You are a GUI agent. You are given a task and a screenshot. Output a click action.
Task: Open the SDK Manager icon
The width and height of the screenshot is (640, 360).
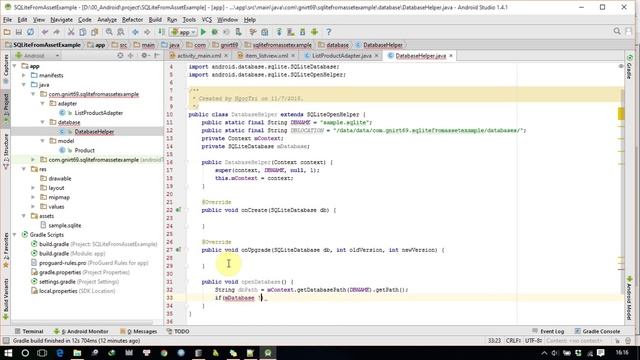[x=302, y=32]
